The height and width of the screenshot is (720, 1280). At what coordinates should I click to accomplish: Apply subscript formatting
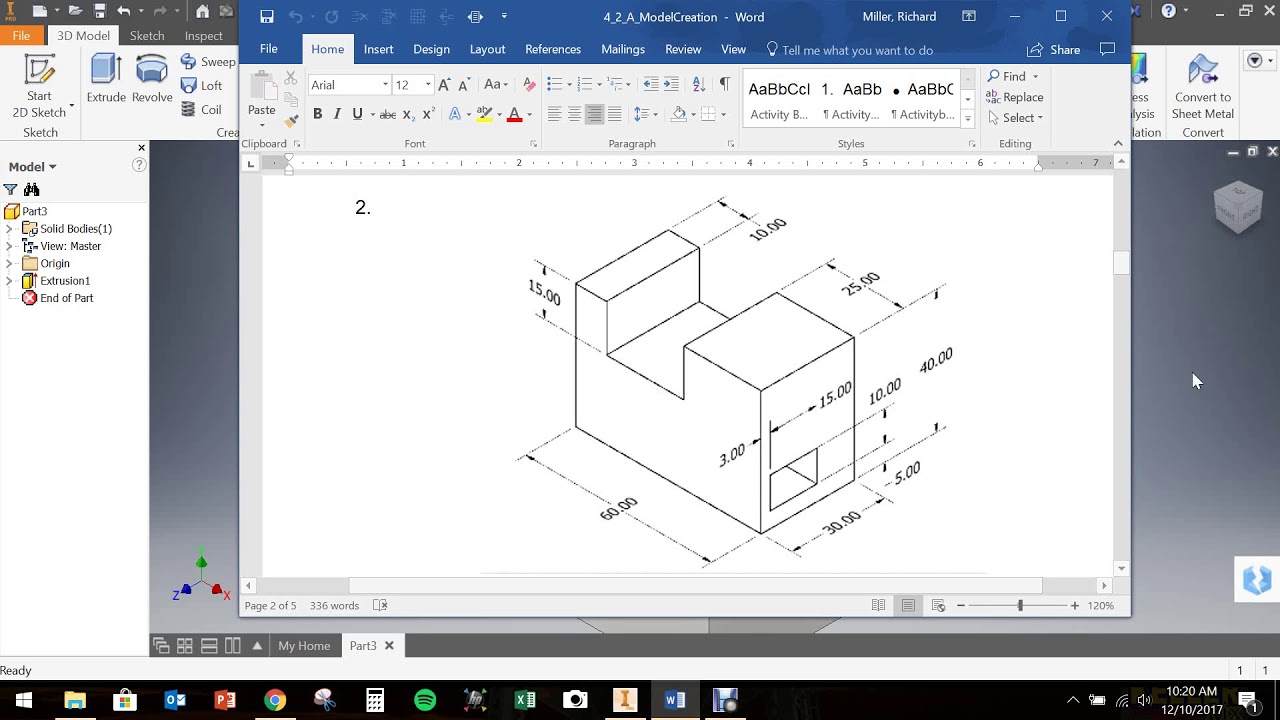tap(410, 114)
